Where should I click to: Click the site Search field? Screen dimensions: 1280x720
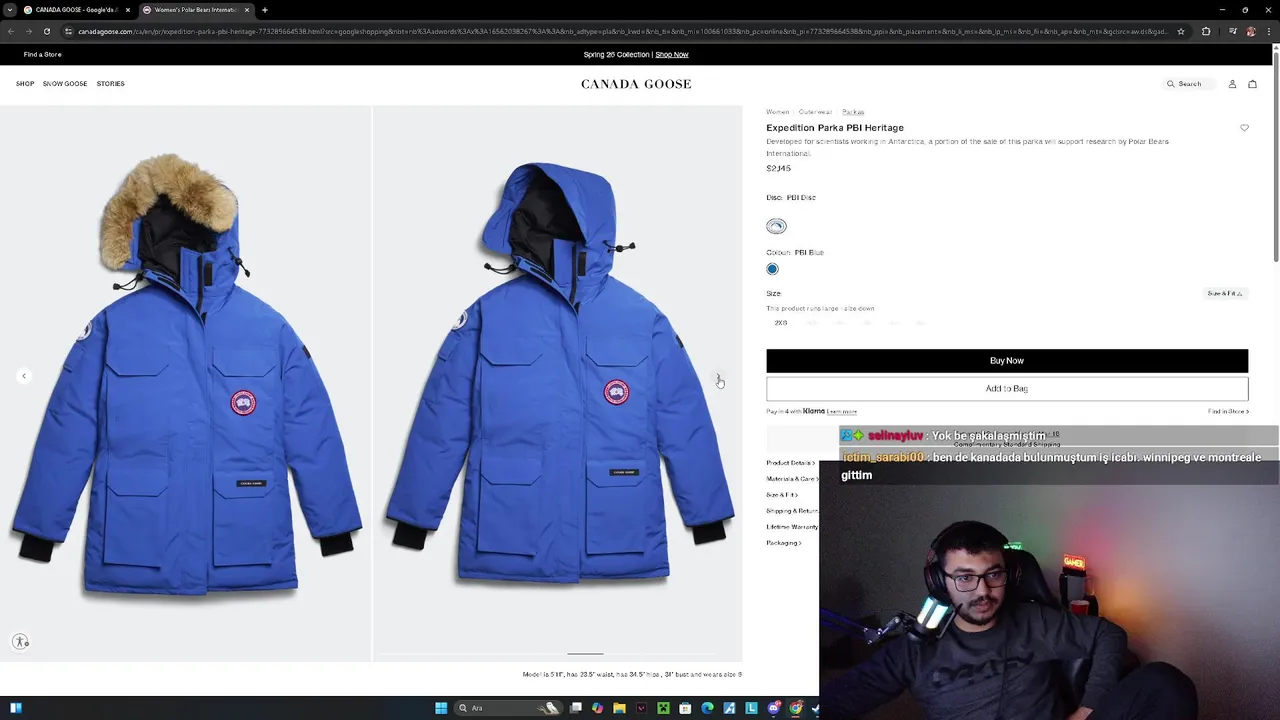[x=1190, y=84]
